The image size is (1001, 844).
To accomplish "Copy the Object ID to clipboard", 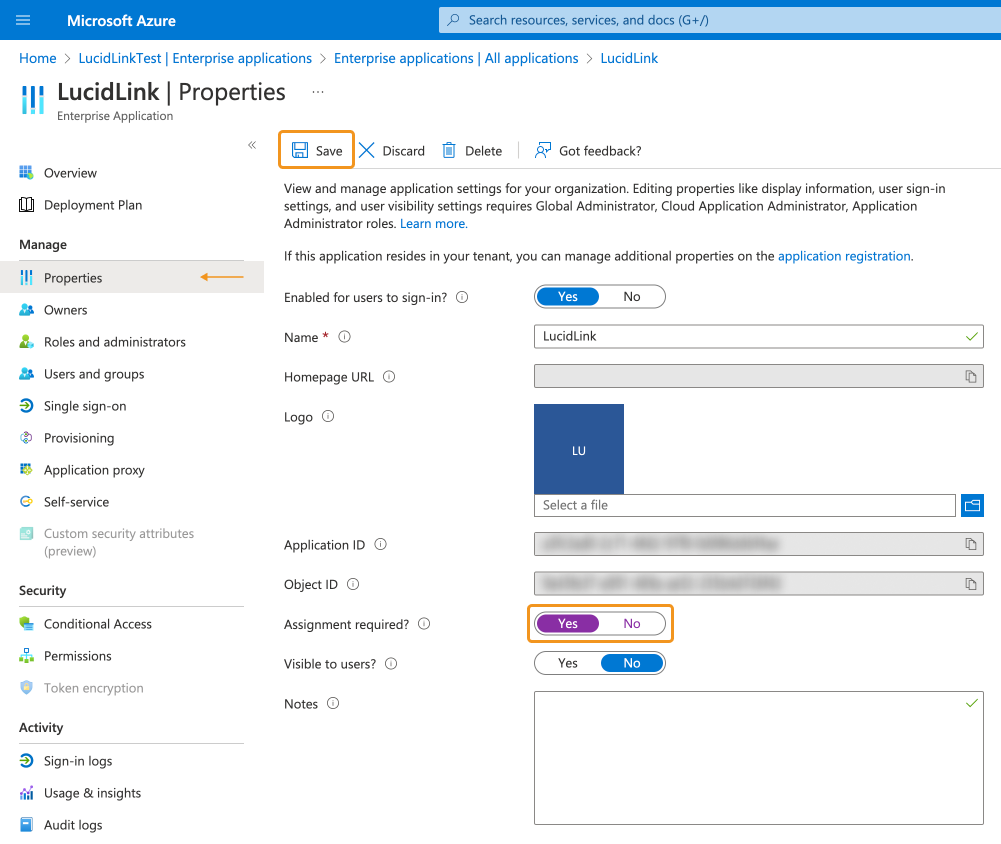I will point(971,584).
